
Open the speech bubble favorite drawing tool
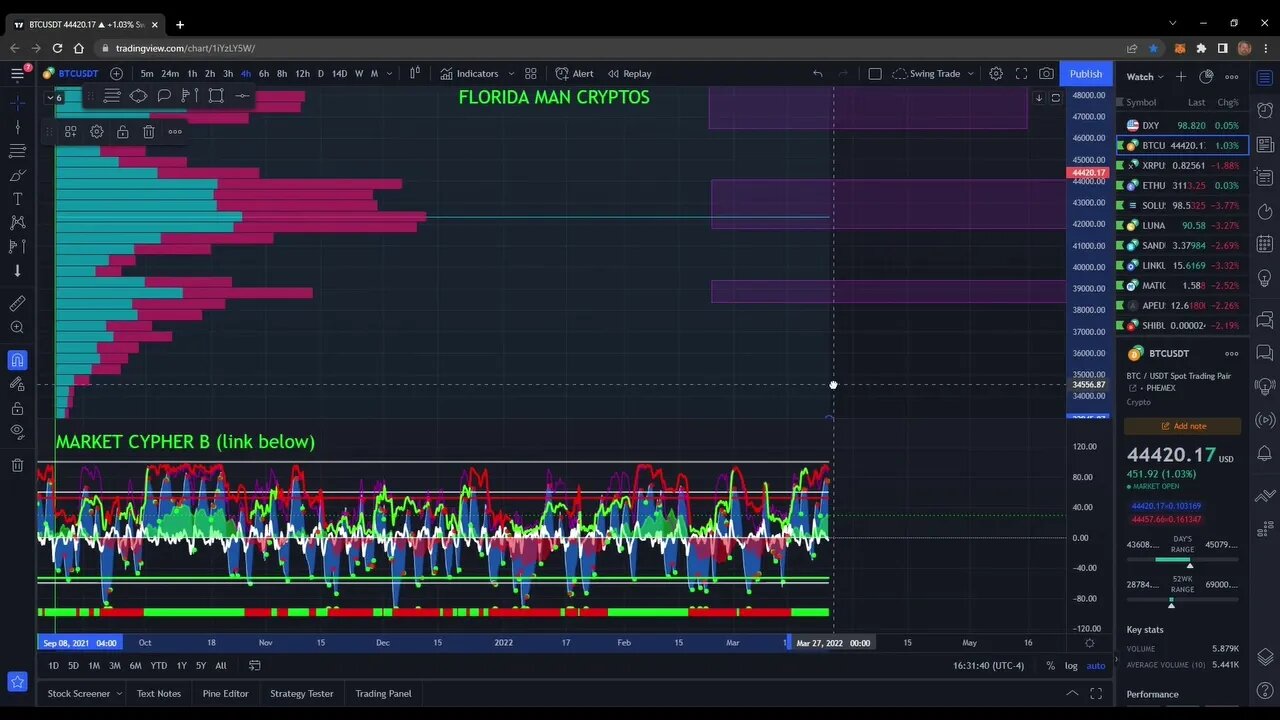pyautogui.click(x=164, y=96)
